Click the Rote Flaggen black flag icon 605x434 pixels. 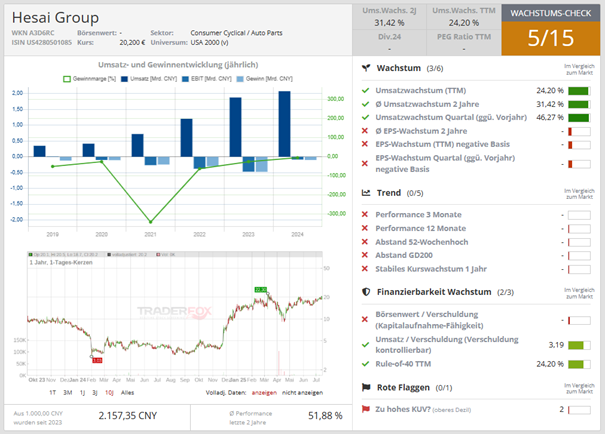pos(366,387)
